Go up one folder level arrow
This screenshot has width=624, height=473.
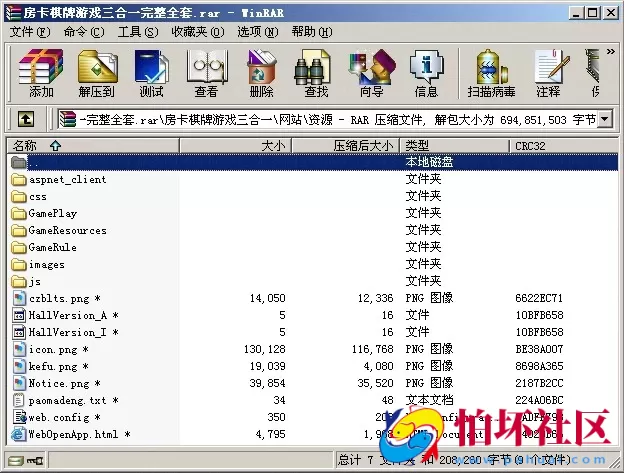point(26,119)
